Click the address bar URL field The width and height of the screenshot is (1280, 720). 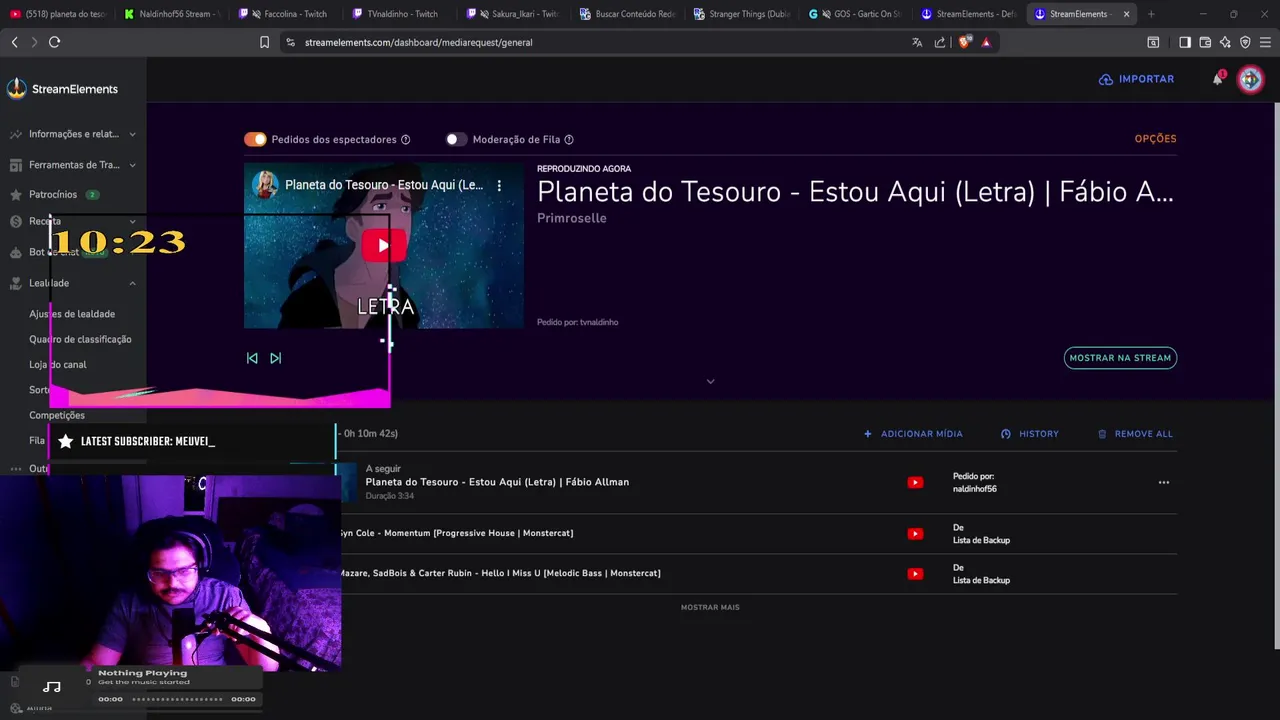pyautogui.click(x=590, y=42)
